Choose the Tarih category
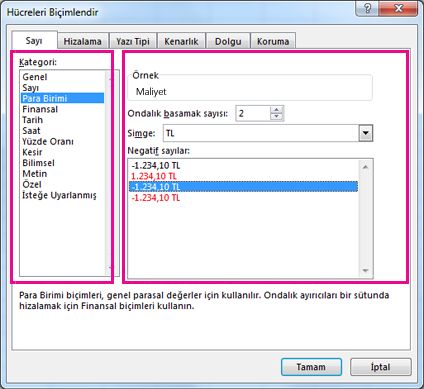 tap(63, 120)
